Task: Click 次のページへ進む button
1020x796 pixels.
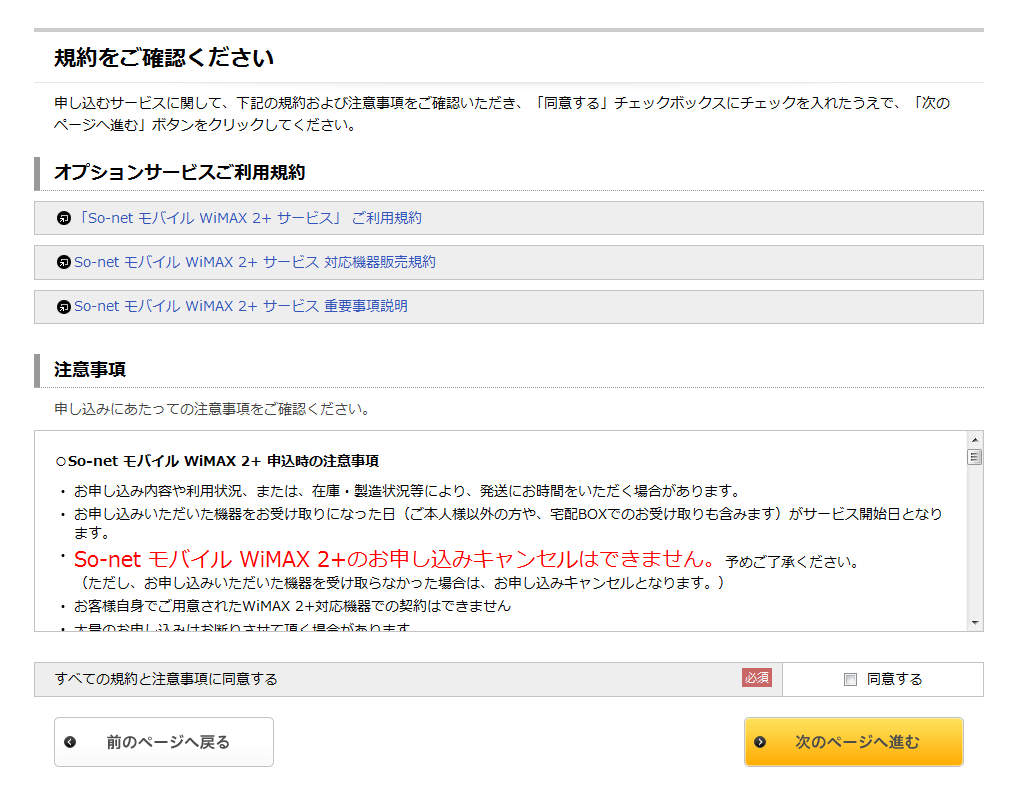Action: (x=853, y=742)
